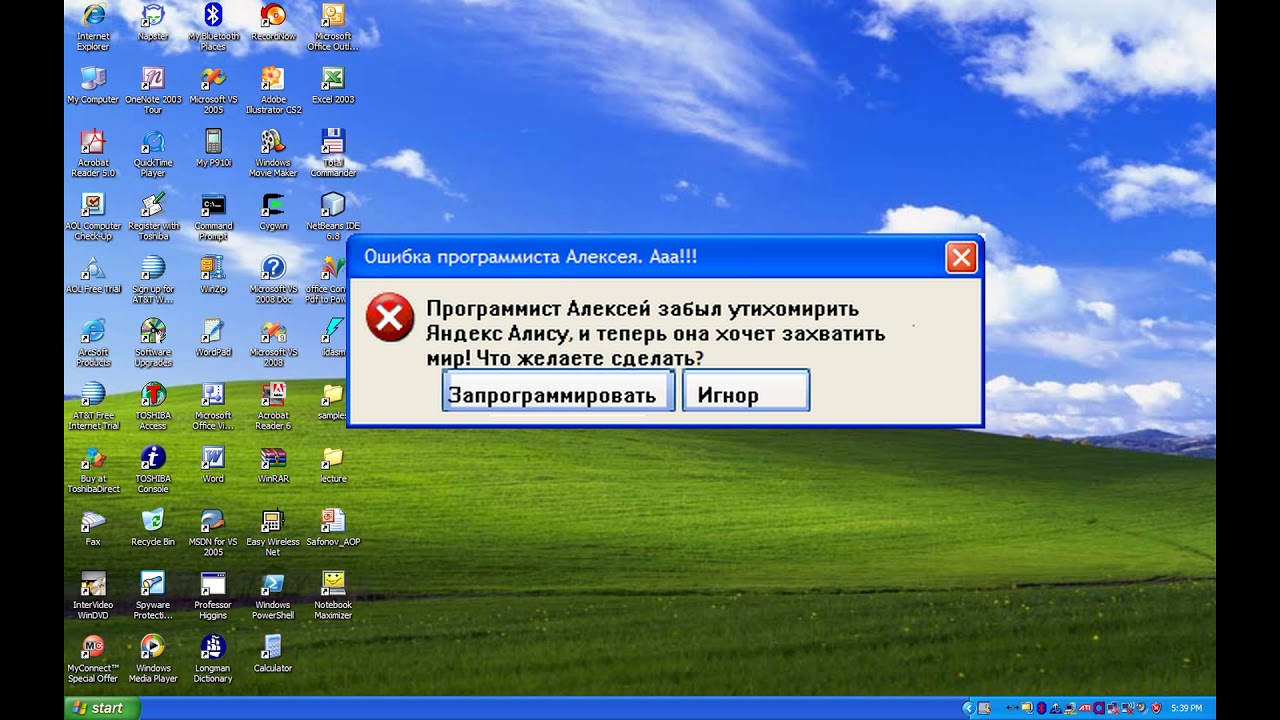This screenshot has width=1280, height=720.
Task: Close the Ошибка программиста Алексея dialog
Action: click(961, 258)
